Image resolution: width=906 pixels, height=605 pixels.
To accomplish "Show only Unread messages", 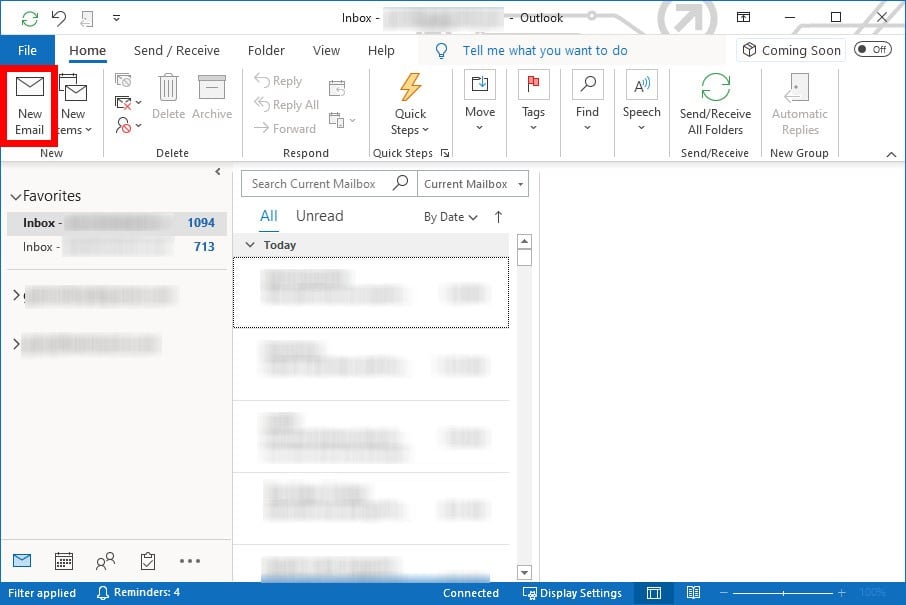I will point(319,216).
